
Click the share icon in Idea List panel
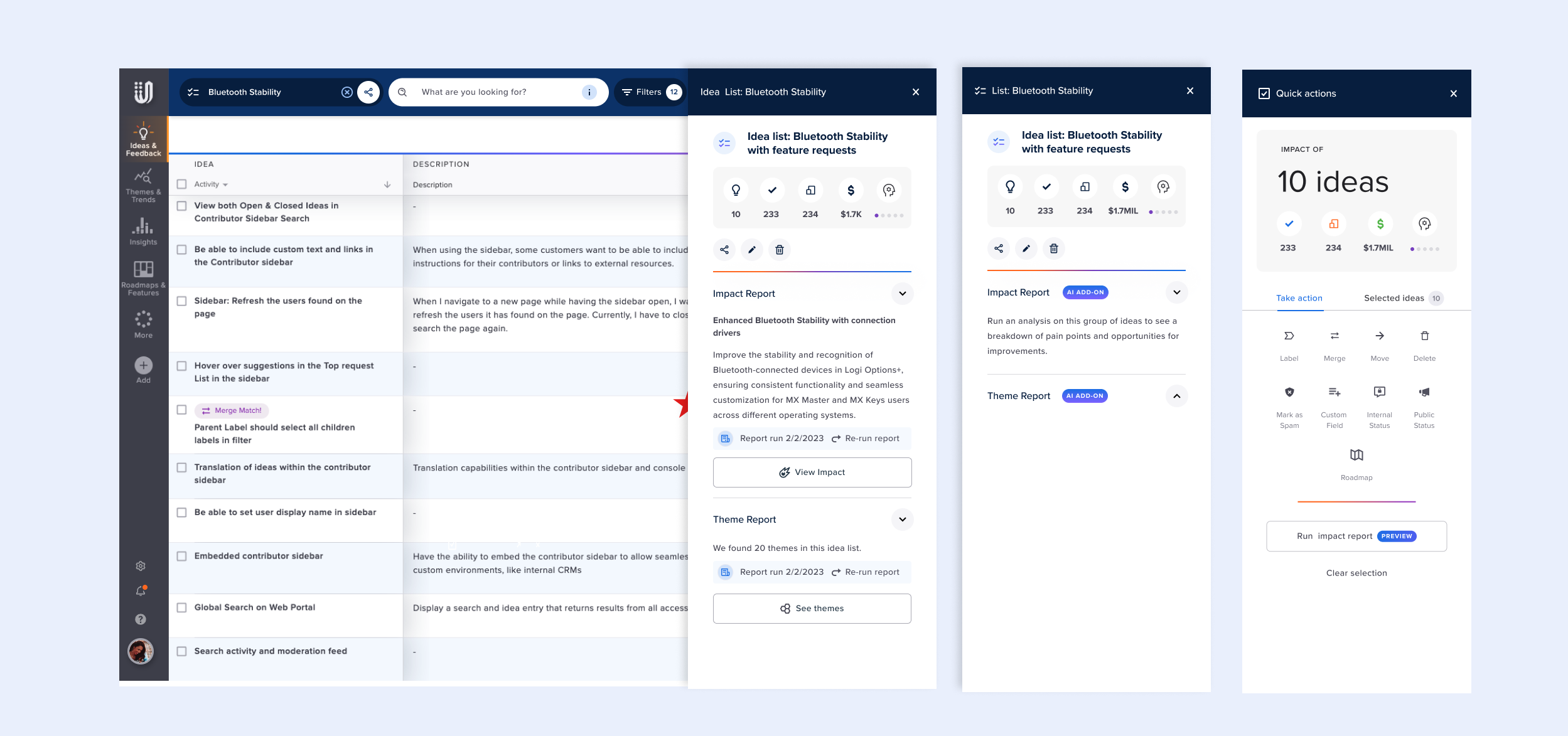point(724,250)
